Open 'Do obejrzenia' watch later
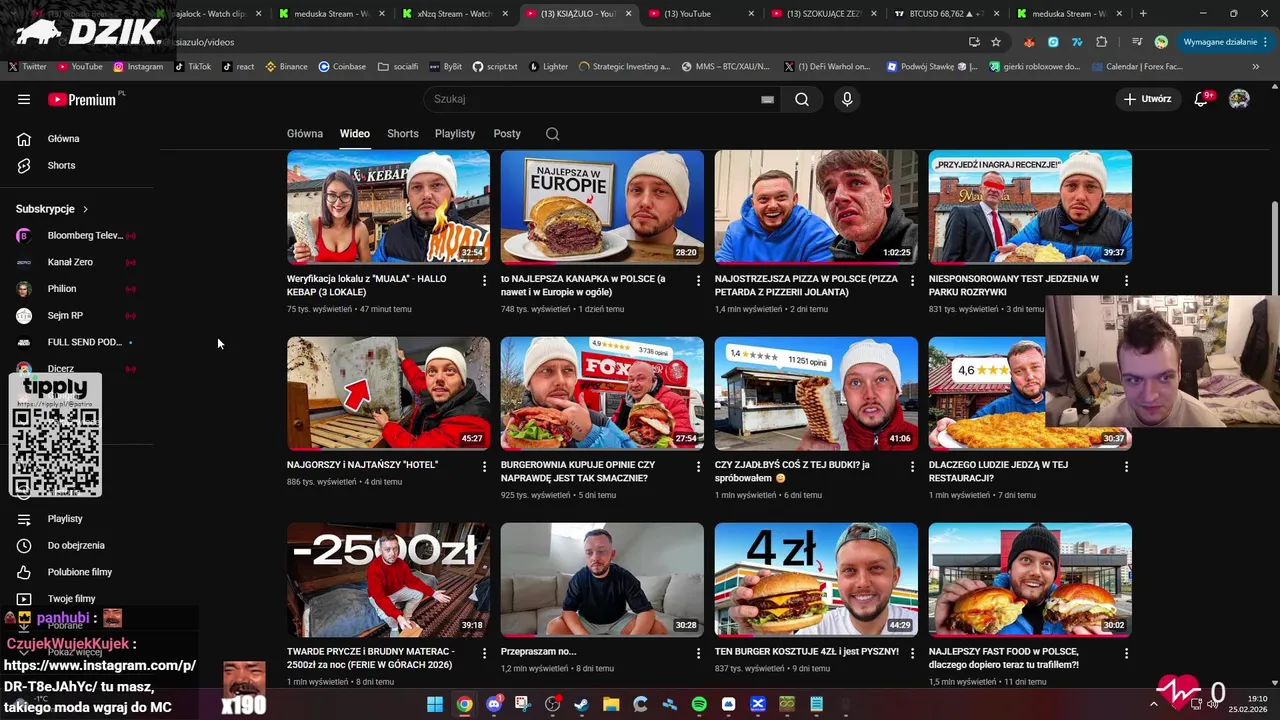Screen dimensions: 1280x720 click(78, 546)
